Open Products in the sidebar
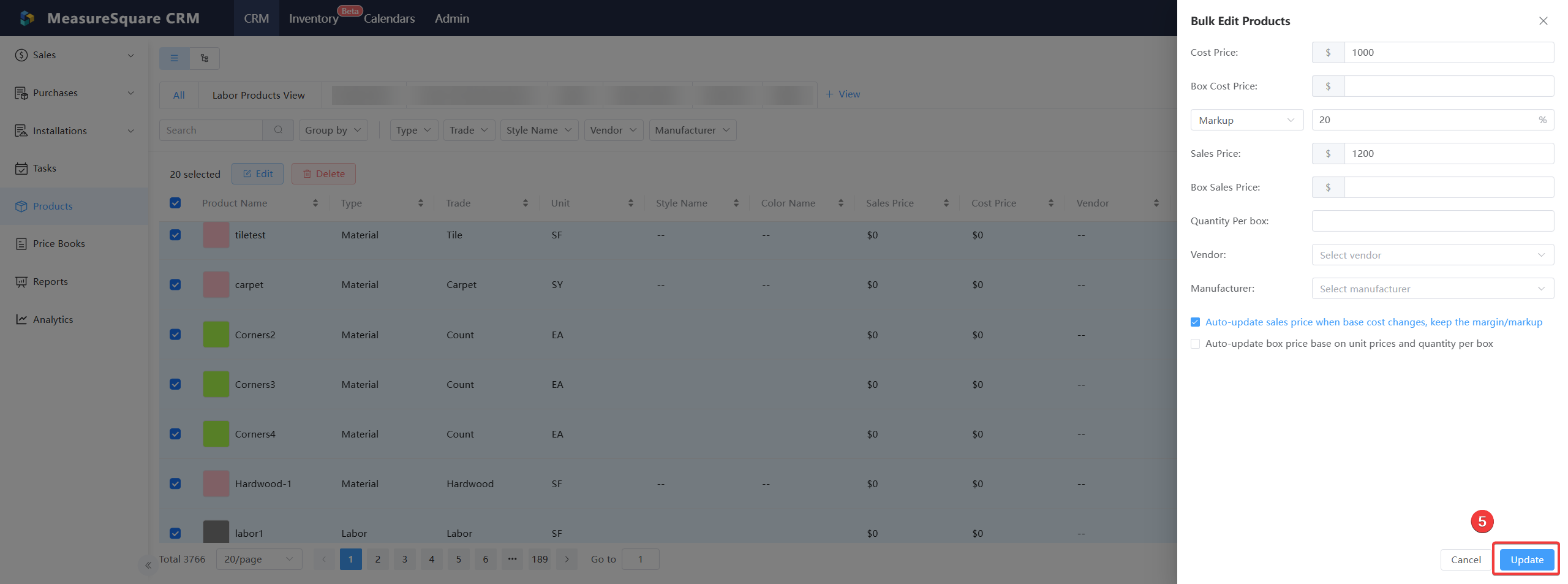This screenshot has height=584, width=1568. click(74, 206)
